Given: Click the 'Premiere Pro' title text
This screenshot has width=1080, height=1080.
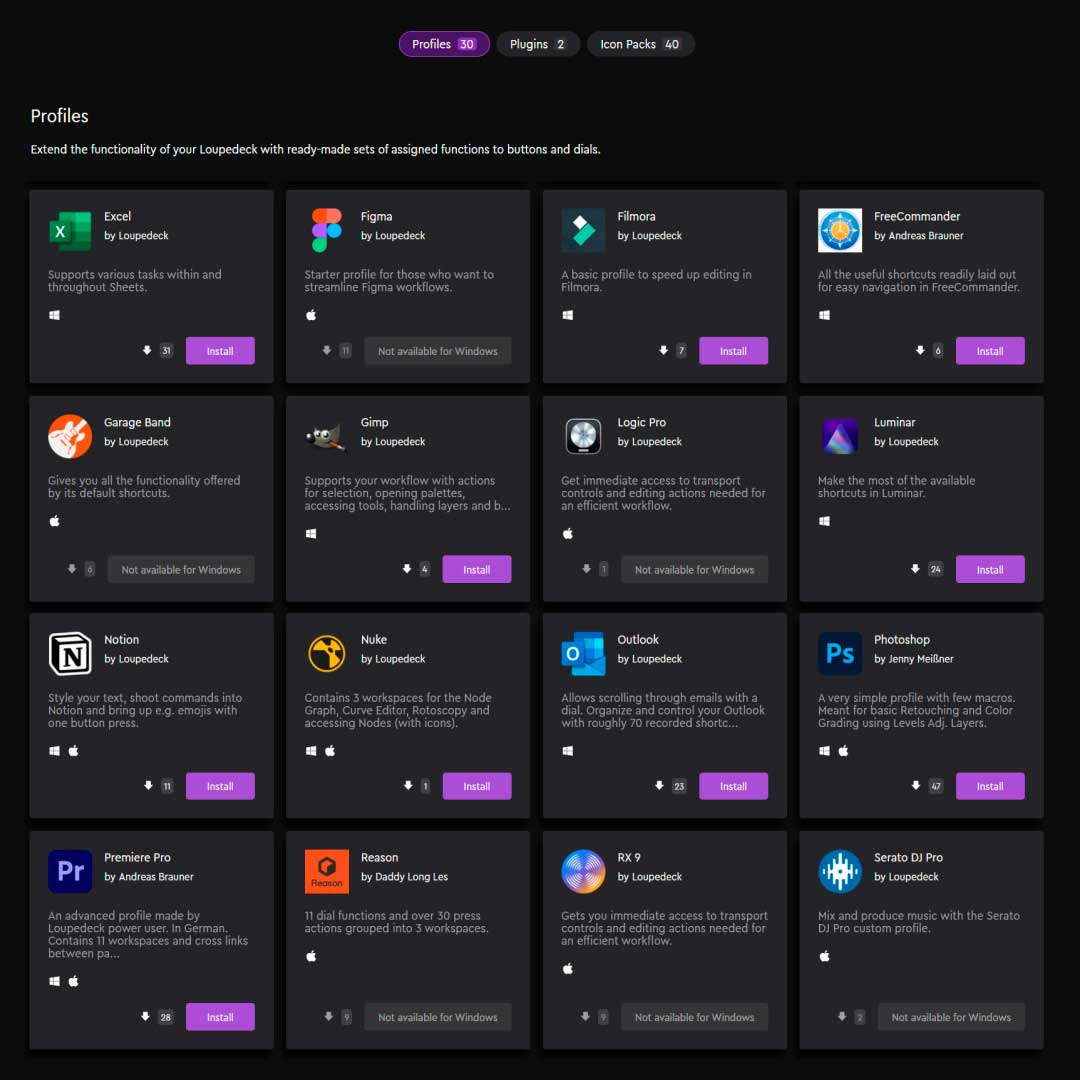Looking at the screenshot, I should pyautogui.click(x=137, y=857).
